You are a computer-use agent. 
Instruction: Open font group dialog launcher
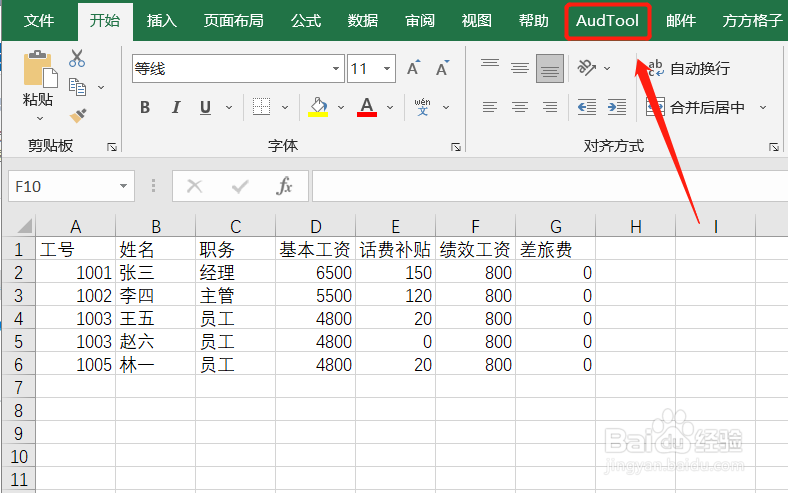click(x=456, y=147)
